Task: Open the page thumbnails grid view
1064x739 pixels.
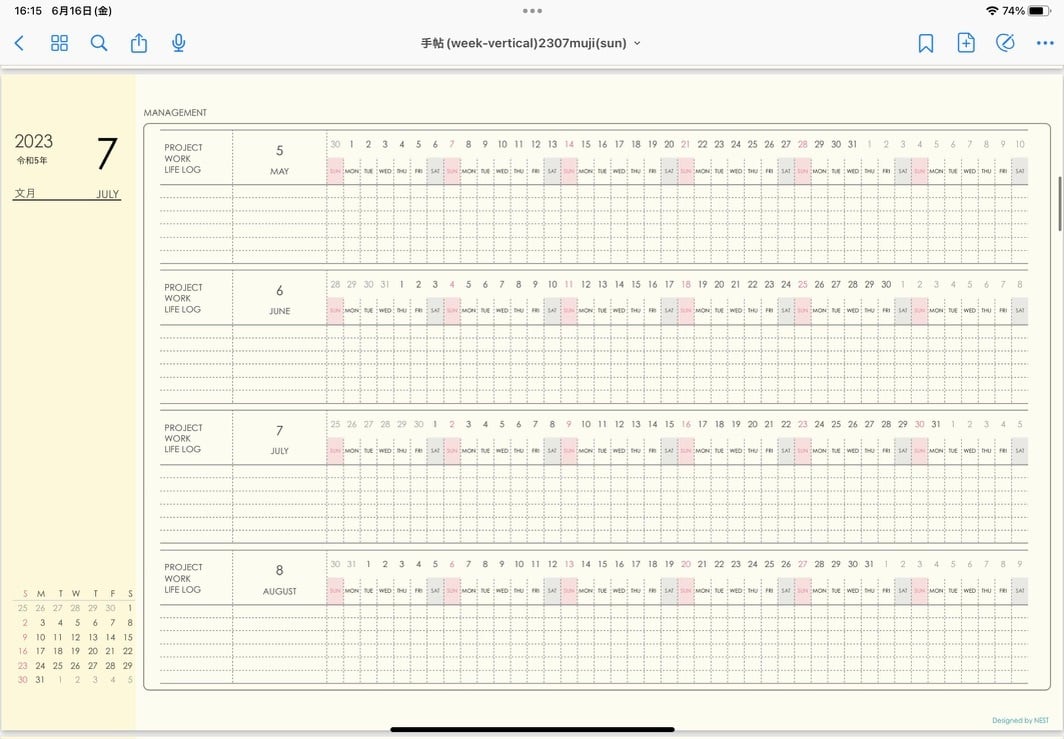Action: (x=59, y=43)
